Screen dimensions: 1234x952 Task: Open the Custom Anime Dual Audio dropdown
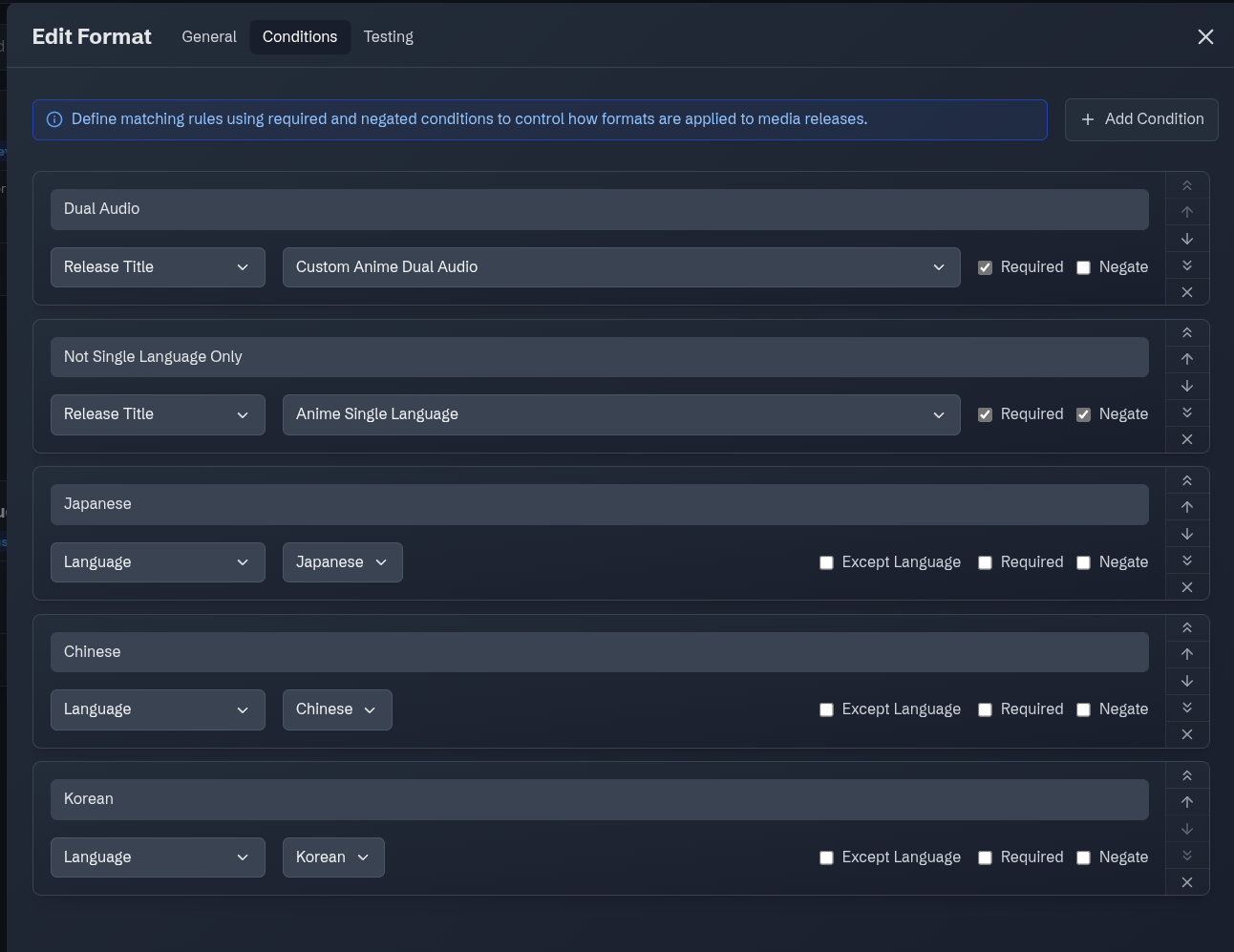(621, 267)
